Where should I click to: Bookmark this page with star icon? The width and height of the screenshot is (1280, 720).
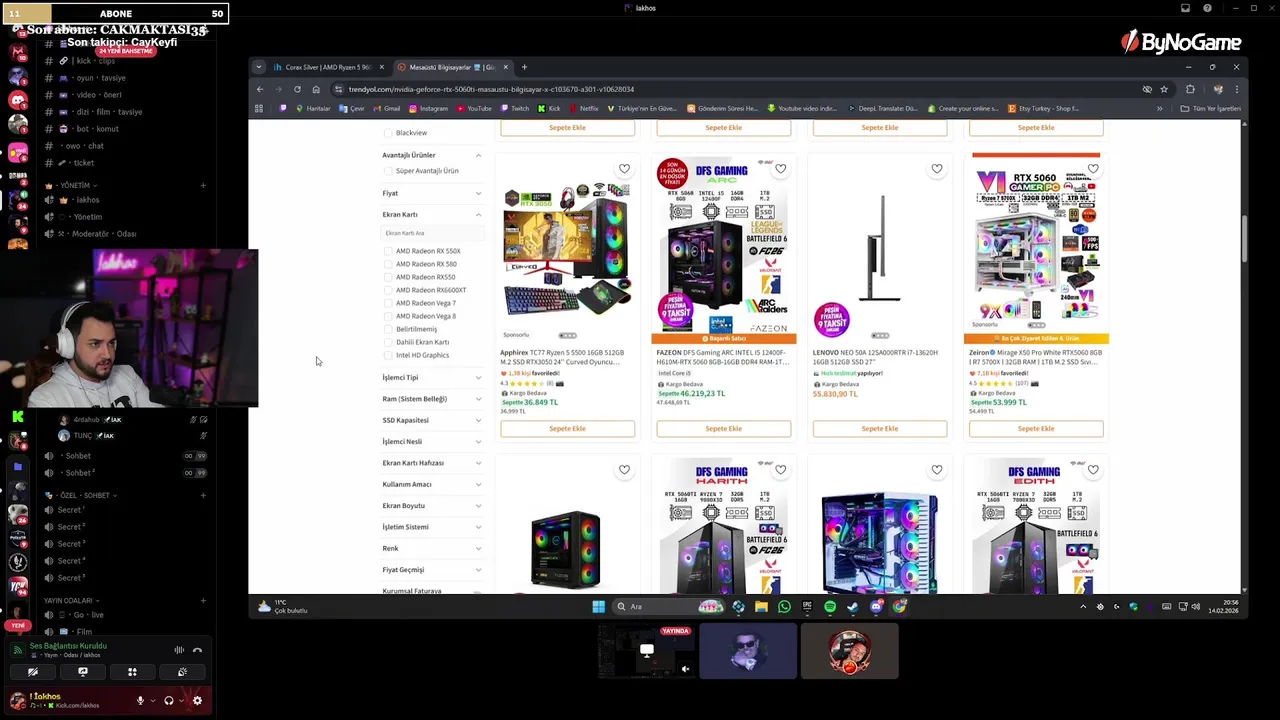coord(1163,89)
